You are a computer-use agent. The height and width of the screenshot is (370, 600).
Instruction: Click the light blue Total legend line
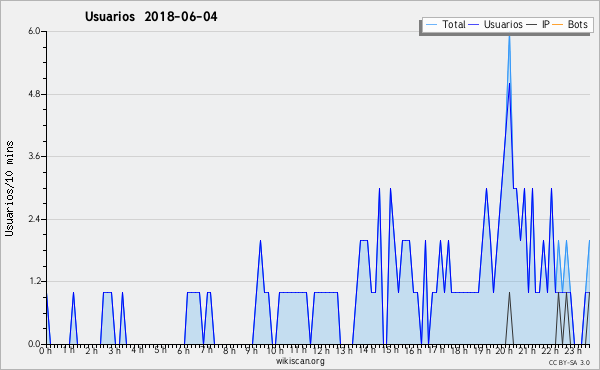[x=431, y=25]
